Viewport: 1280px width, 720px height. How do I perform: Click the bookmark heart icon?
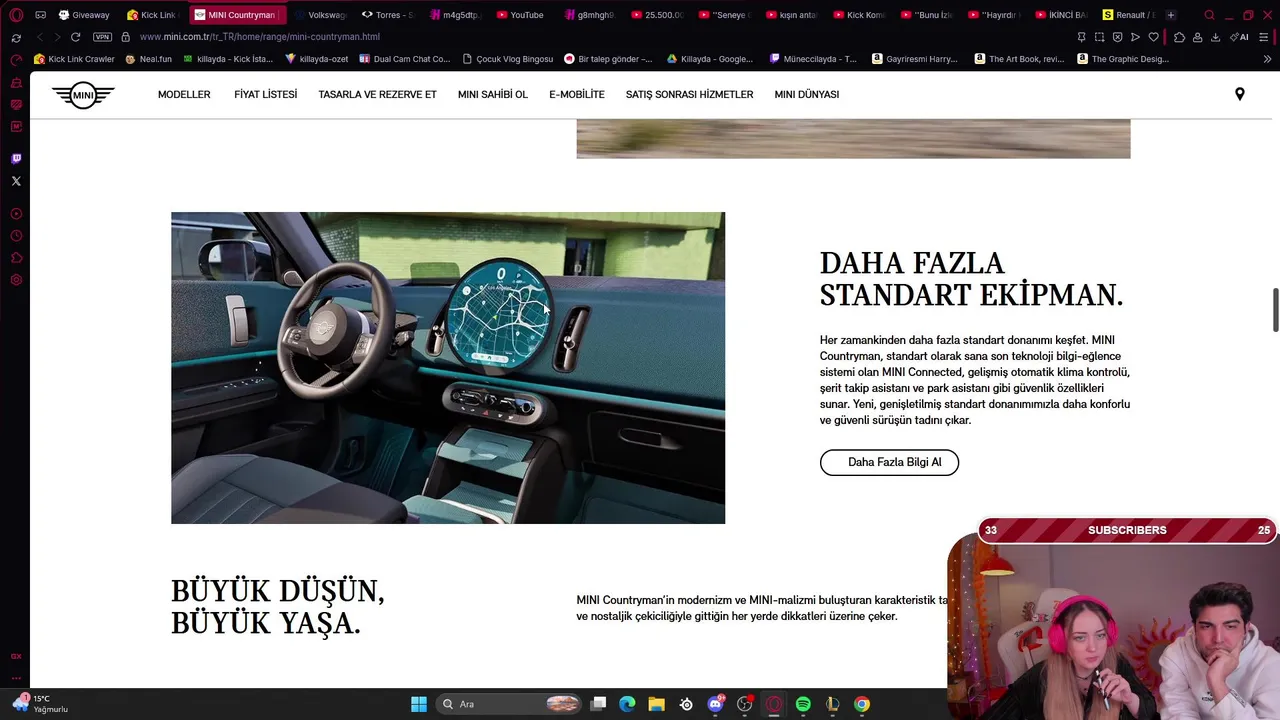(1153, 37)
